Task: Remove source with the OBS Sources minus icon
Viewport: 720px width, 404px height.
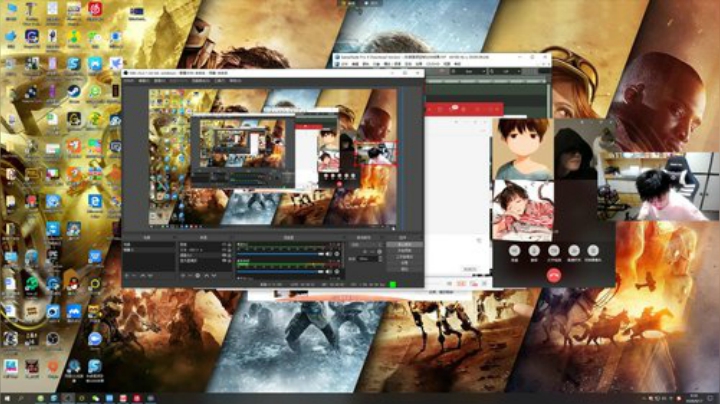Action: [190, 275]
